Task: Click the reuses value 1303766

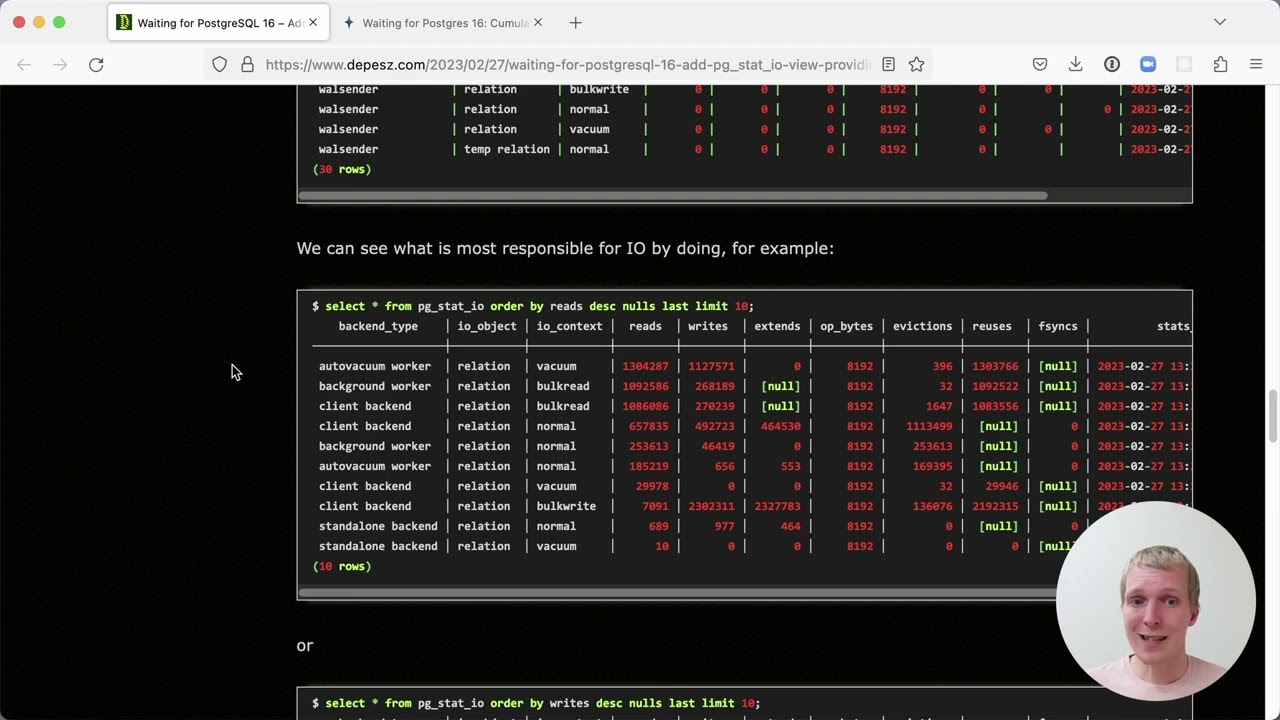Action: click(995, 366)
